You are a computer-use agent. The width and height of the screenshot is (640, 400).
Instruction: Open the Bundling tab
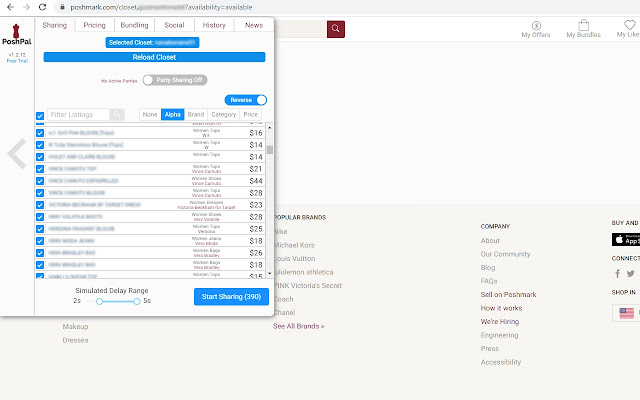pos(134,25)
